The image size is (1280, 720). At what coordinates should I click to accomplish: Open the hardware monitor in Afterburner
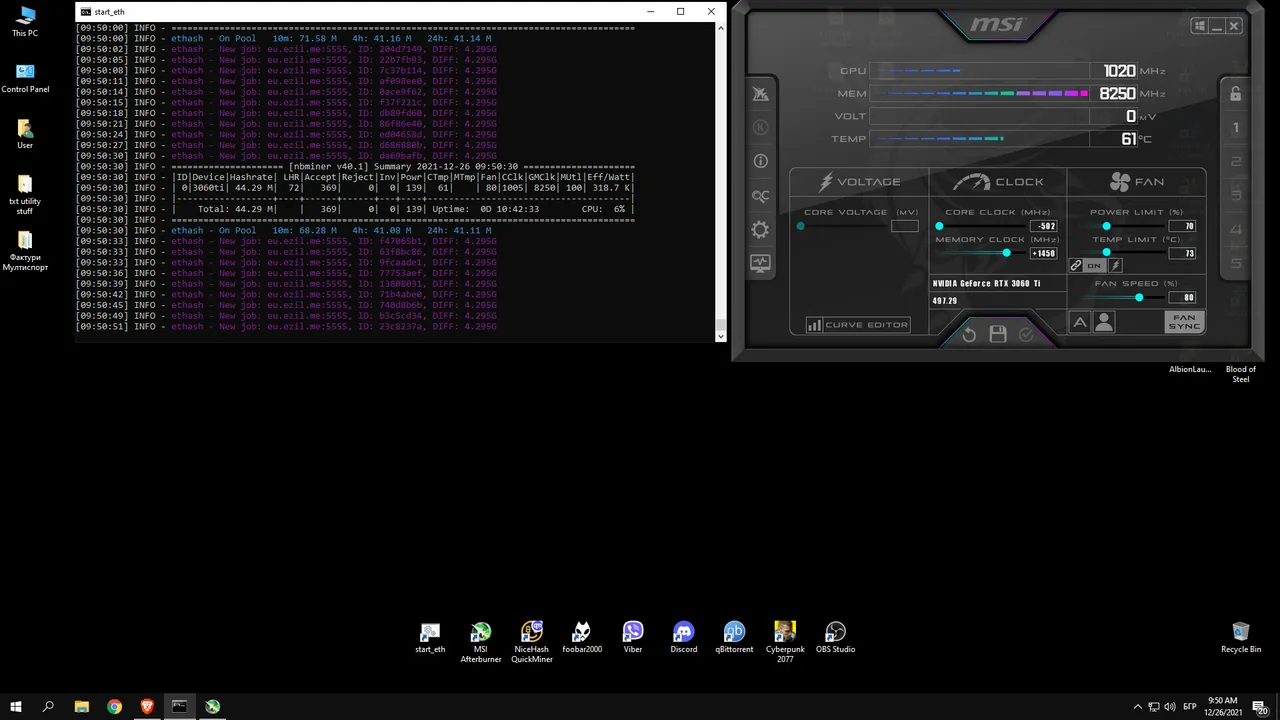point(760,264)
